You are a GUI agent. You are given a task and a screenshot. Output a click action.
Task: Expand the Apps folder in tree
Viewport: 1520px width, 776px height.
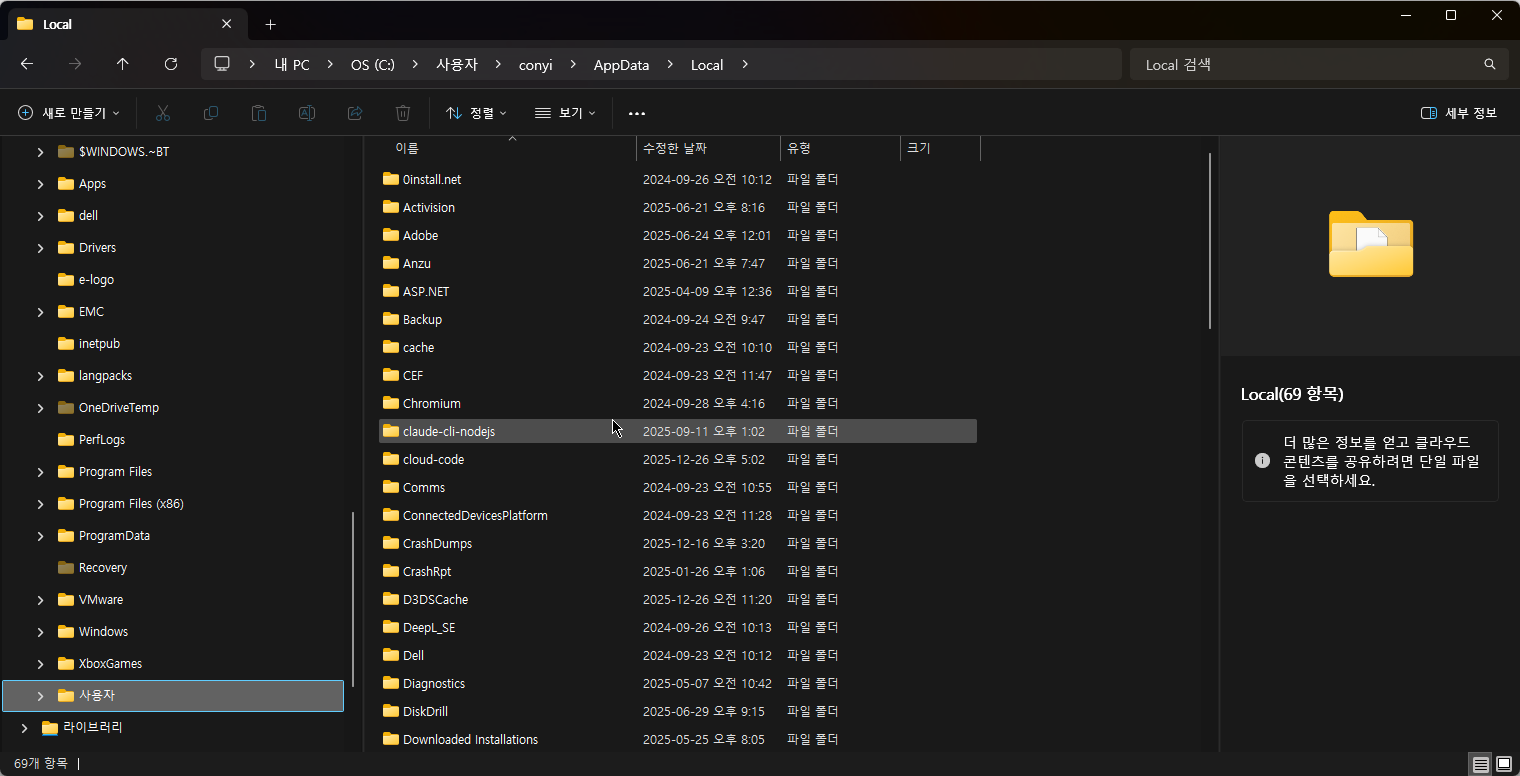coord(40,184)
